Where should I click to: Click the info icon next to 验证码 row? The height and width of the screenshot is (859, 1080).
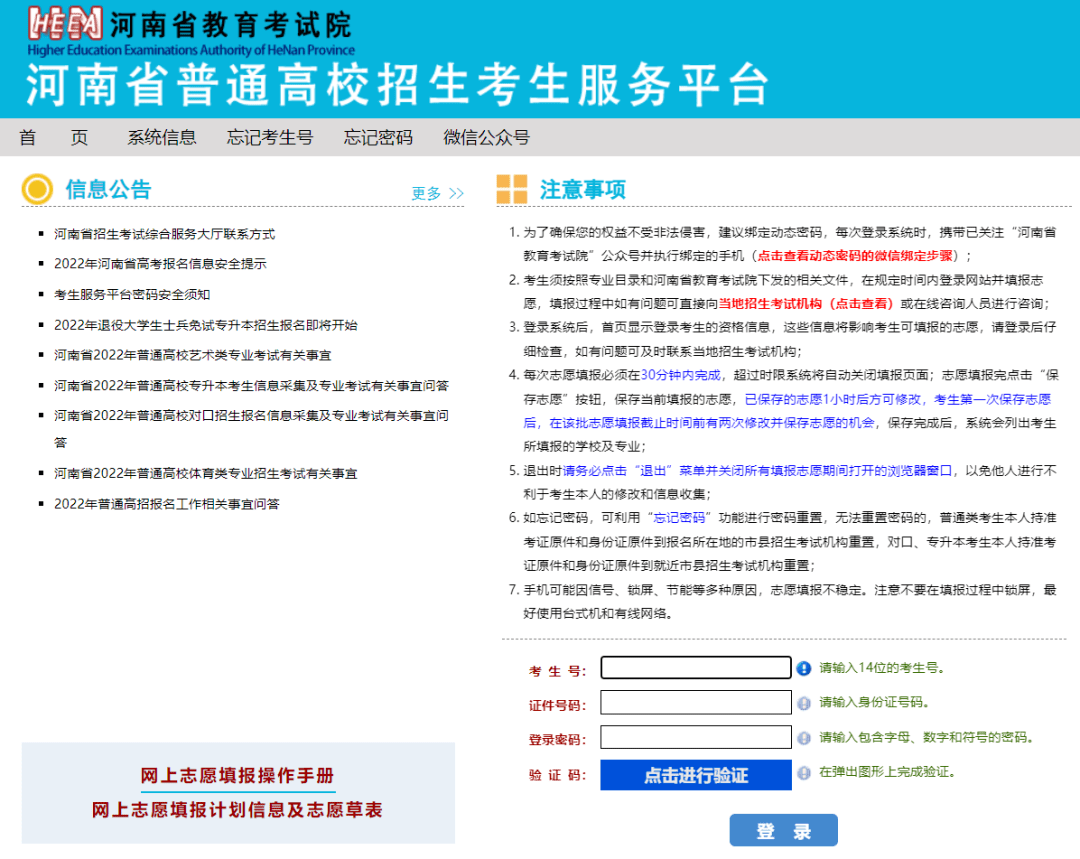pyautogui.click(x=805, y=772)
